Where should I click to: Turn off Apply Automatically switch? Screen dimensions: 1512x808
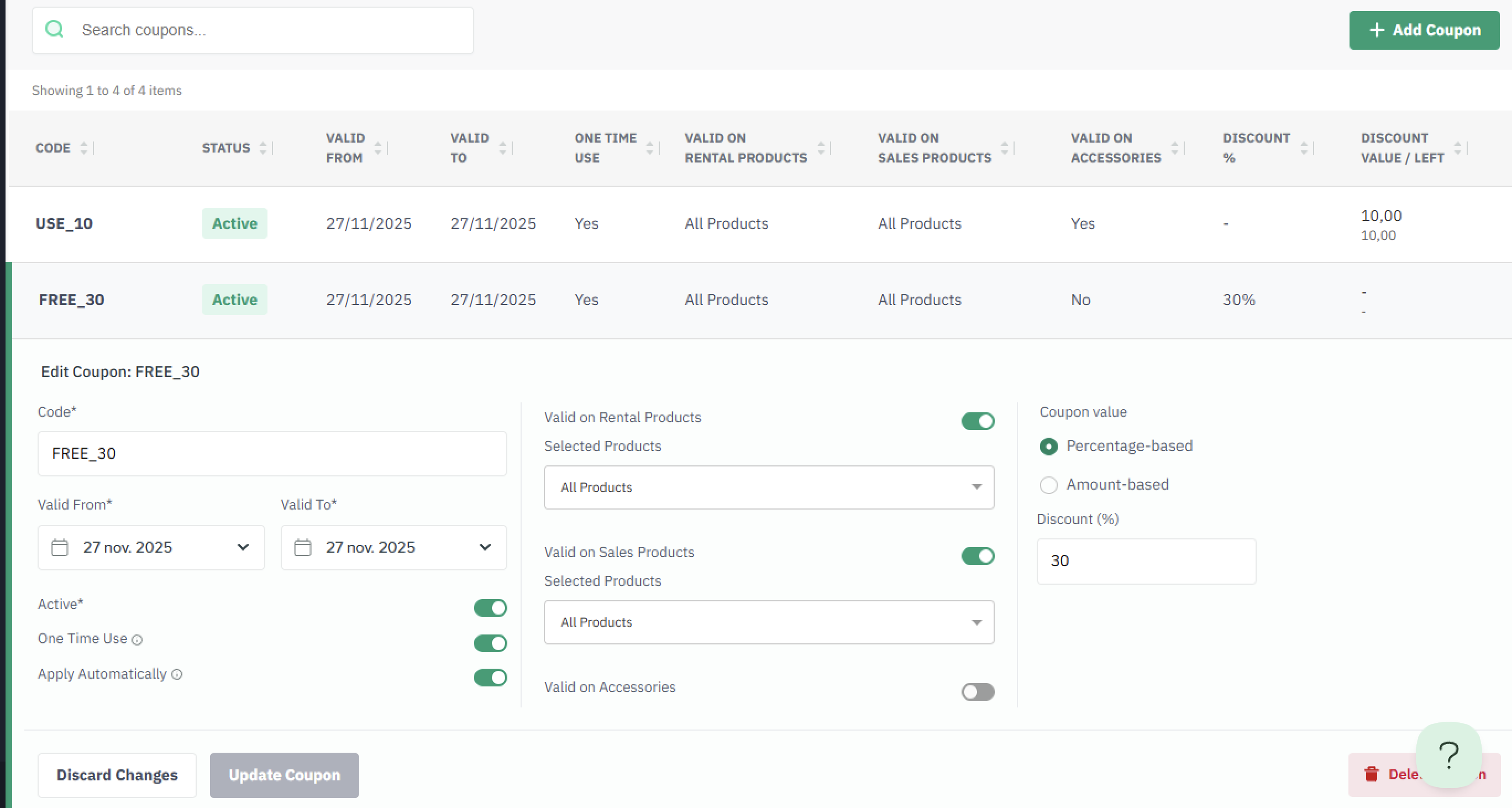[490, 678]
